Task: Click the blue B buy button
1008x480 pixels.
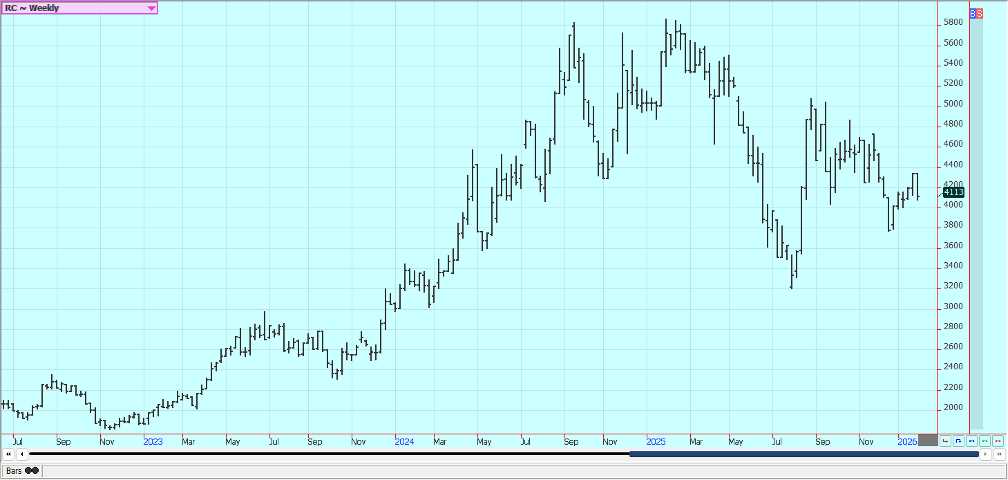Action: click(973, 13)
